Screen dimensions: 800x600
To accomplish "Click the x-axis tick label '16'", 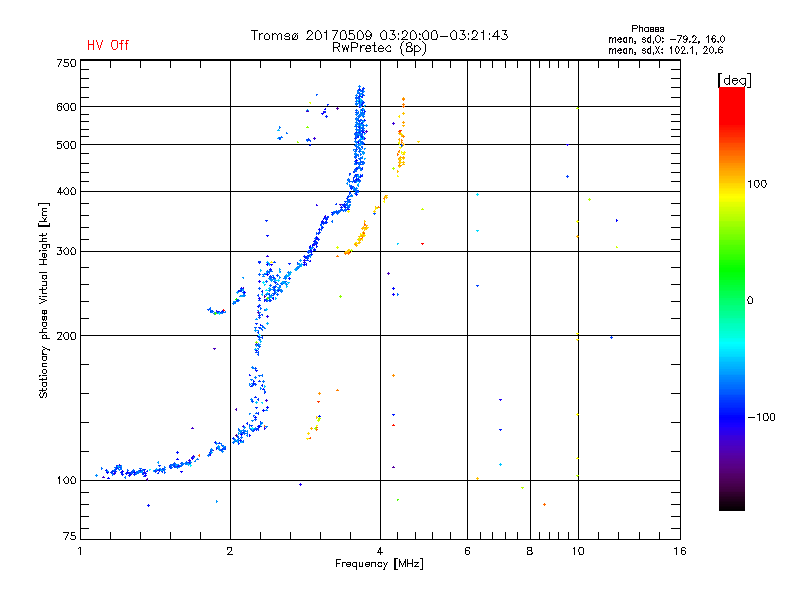I will click(680, 551).
